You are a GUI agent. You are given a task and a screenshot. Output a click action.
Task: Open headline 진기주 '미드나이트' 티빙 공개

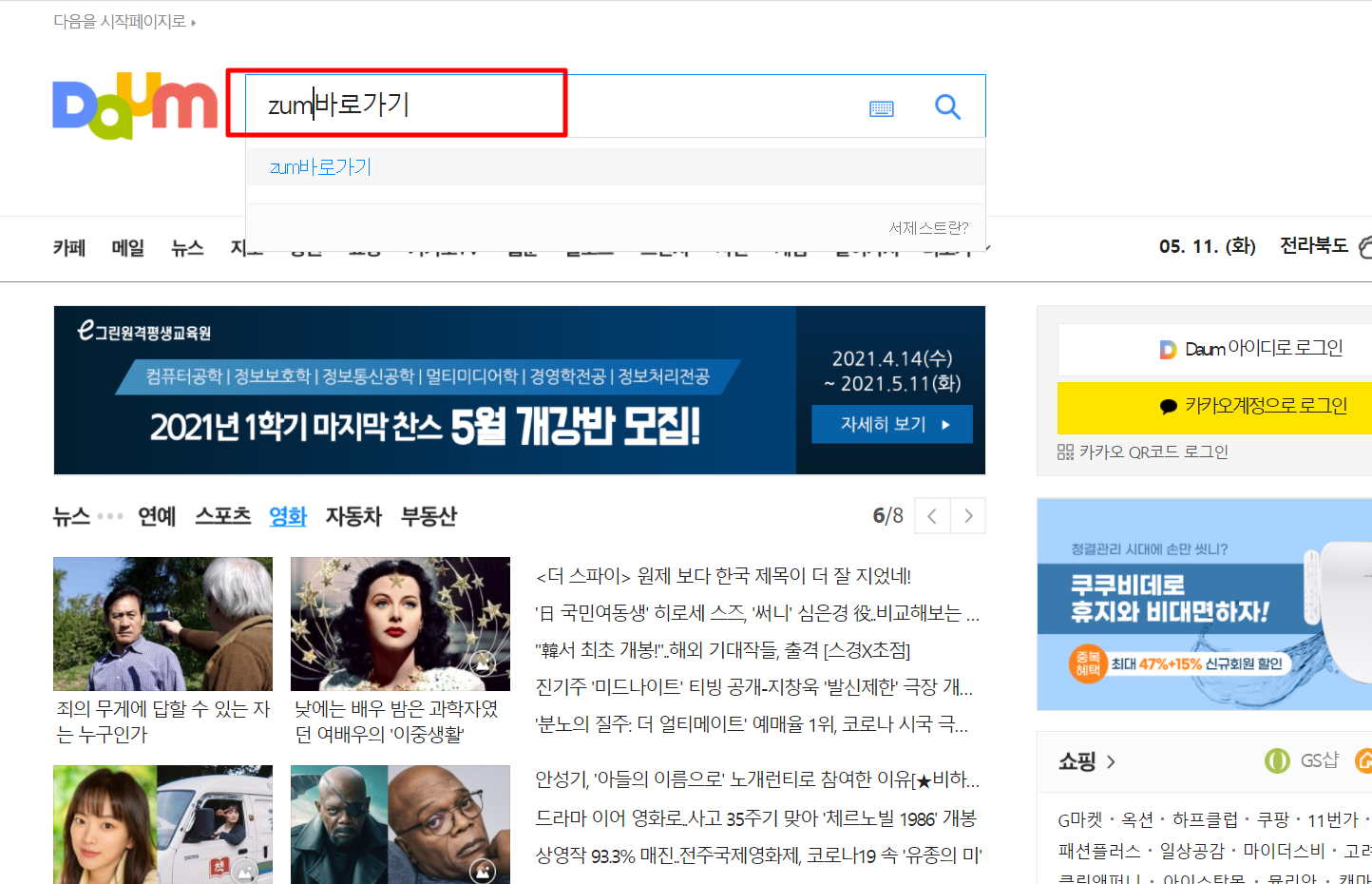[754, 687]
